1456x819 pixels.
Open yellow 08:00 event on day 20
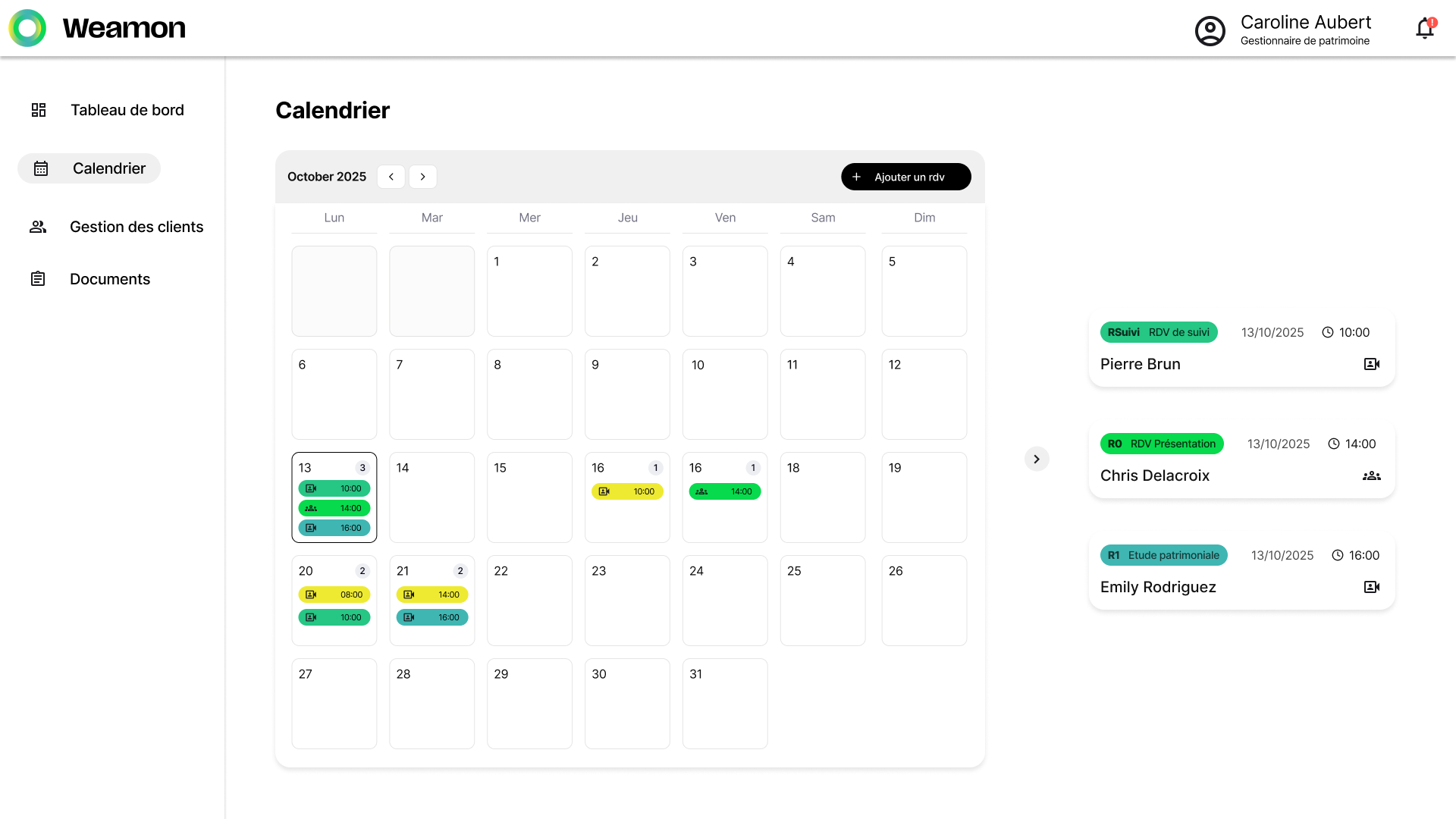[x=334, y=595]
